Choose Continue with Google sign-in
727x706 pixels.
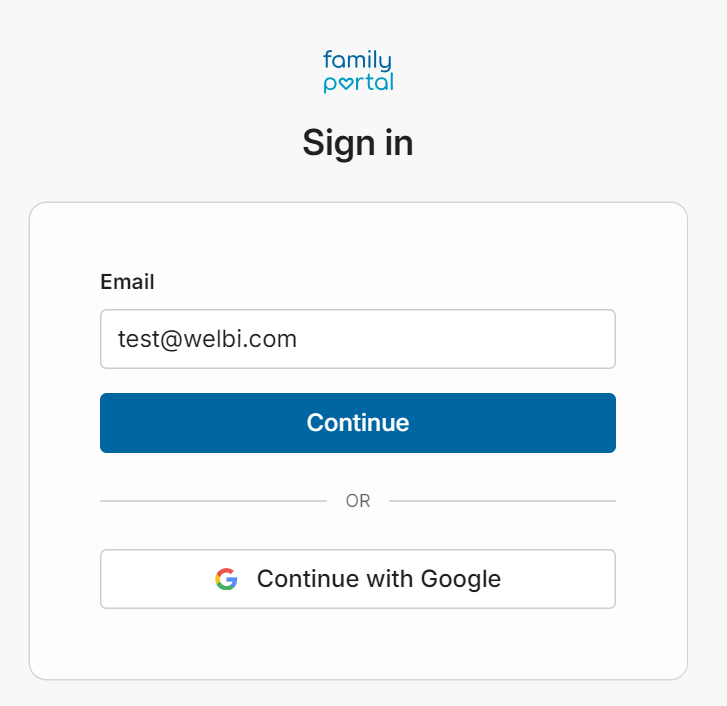[x=357, y=579]
